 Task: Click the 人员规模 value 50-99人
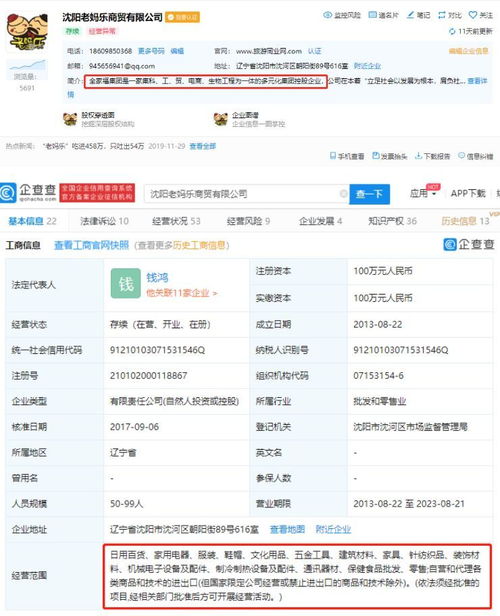126,504
